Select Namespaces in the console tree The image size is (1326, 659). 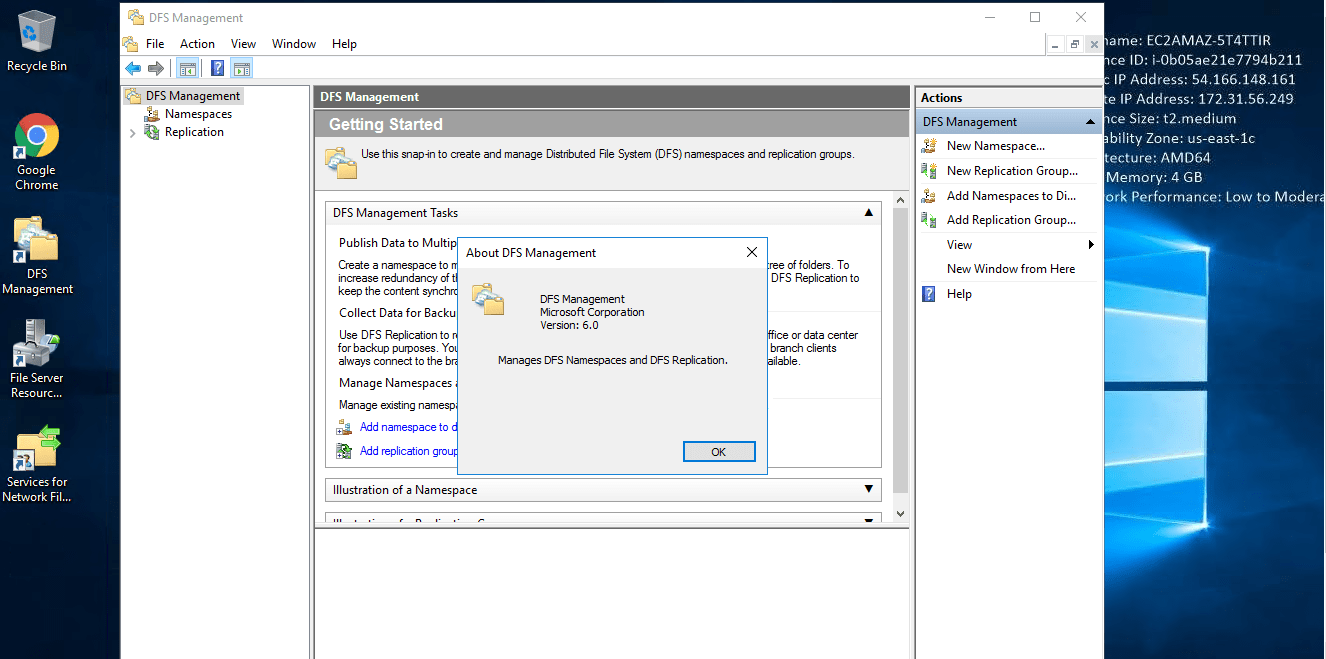click(x=198, y=114)
